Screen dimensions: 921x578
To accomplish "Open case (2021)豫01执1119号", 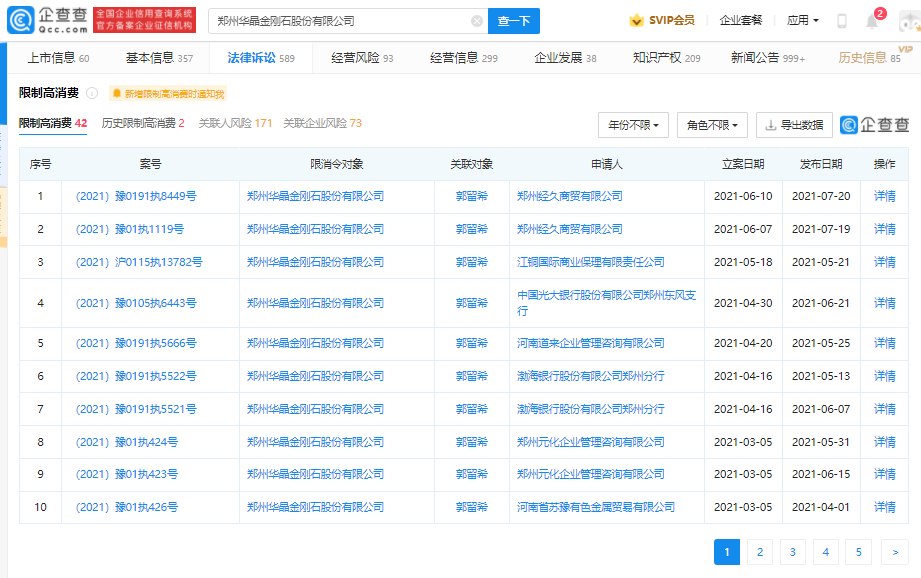I will [129, 229].
